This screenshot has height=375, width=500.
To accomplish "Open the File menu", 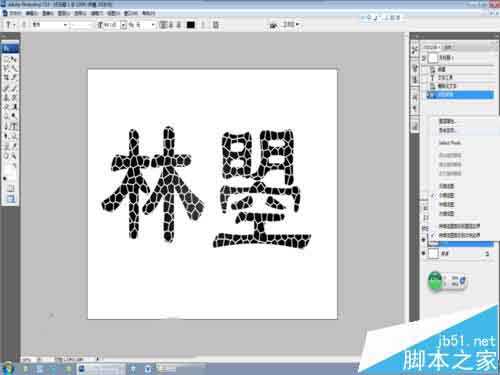I will [15, 13].
